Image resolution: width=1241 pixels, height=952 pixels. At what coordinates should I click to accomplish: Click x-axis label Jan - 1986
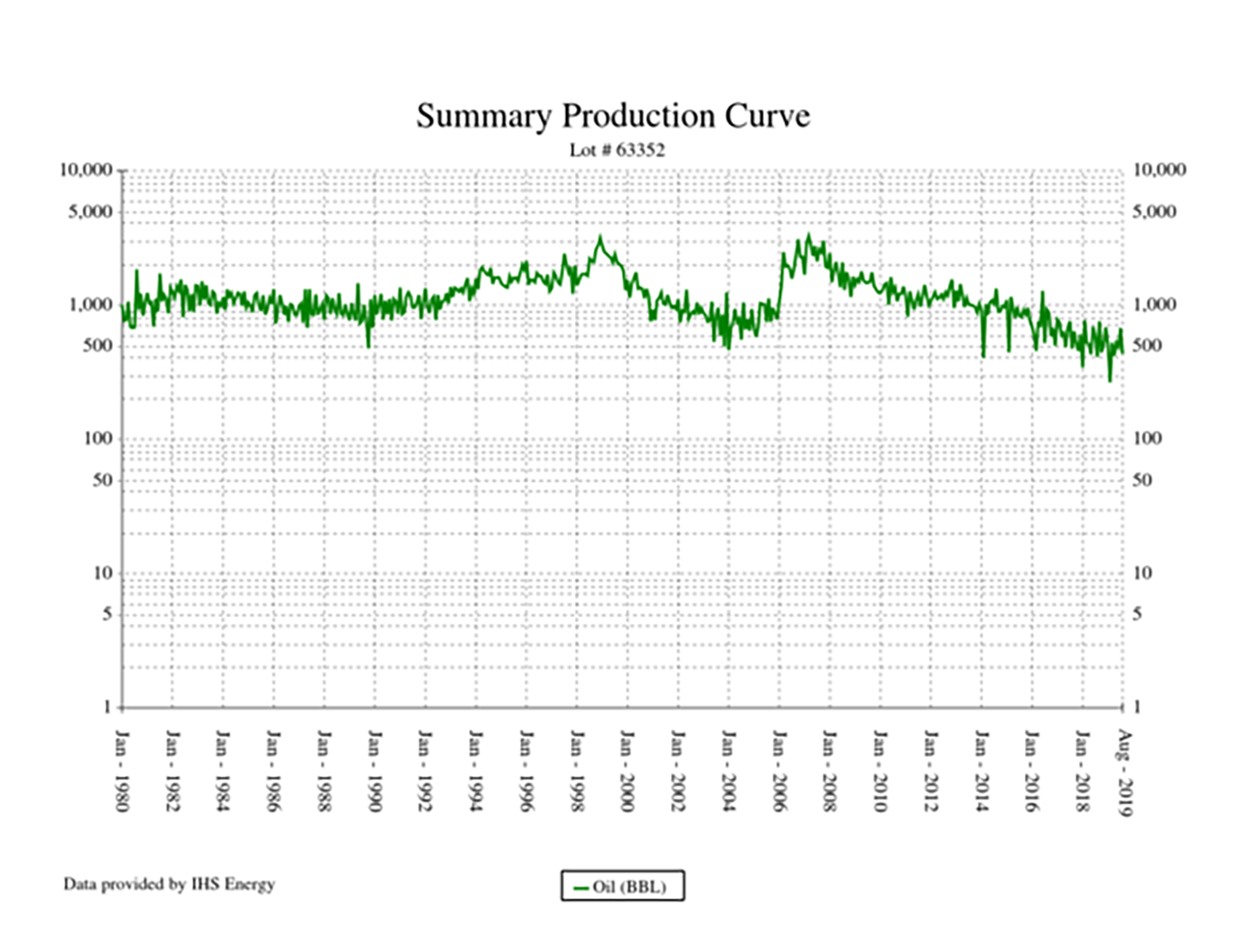273,770
